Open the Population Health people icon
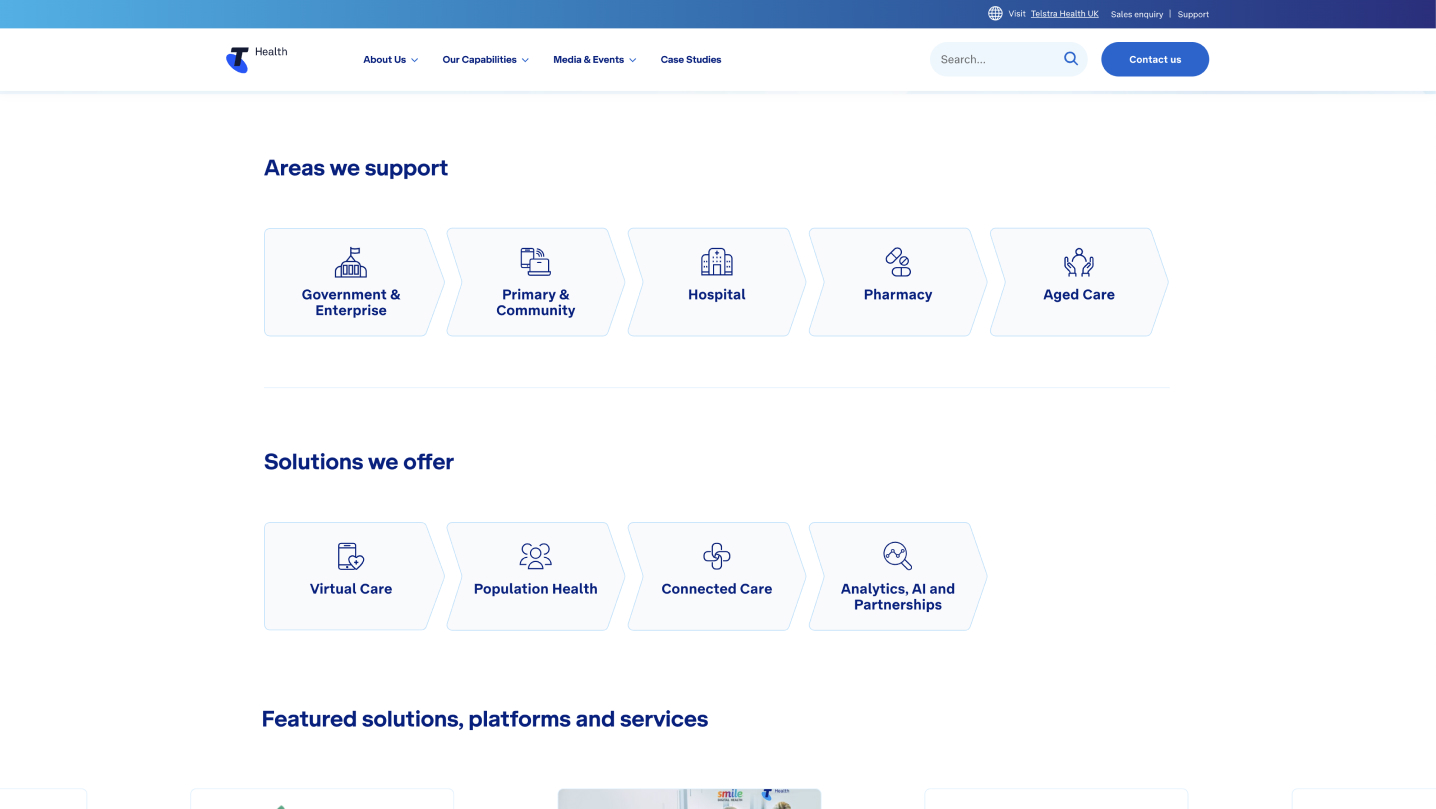The image size is (1436, 809). coord(535,556)
